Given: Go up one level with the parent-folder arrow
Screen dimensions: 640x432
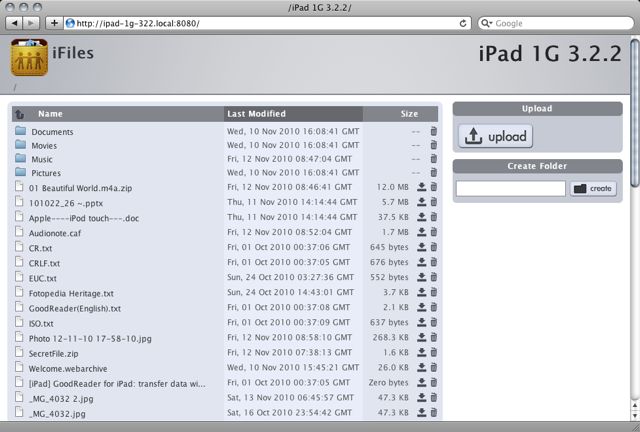Looking at the screenshot, I should coord(20,114).
